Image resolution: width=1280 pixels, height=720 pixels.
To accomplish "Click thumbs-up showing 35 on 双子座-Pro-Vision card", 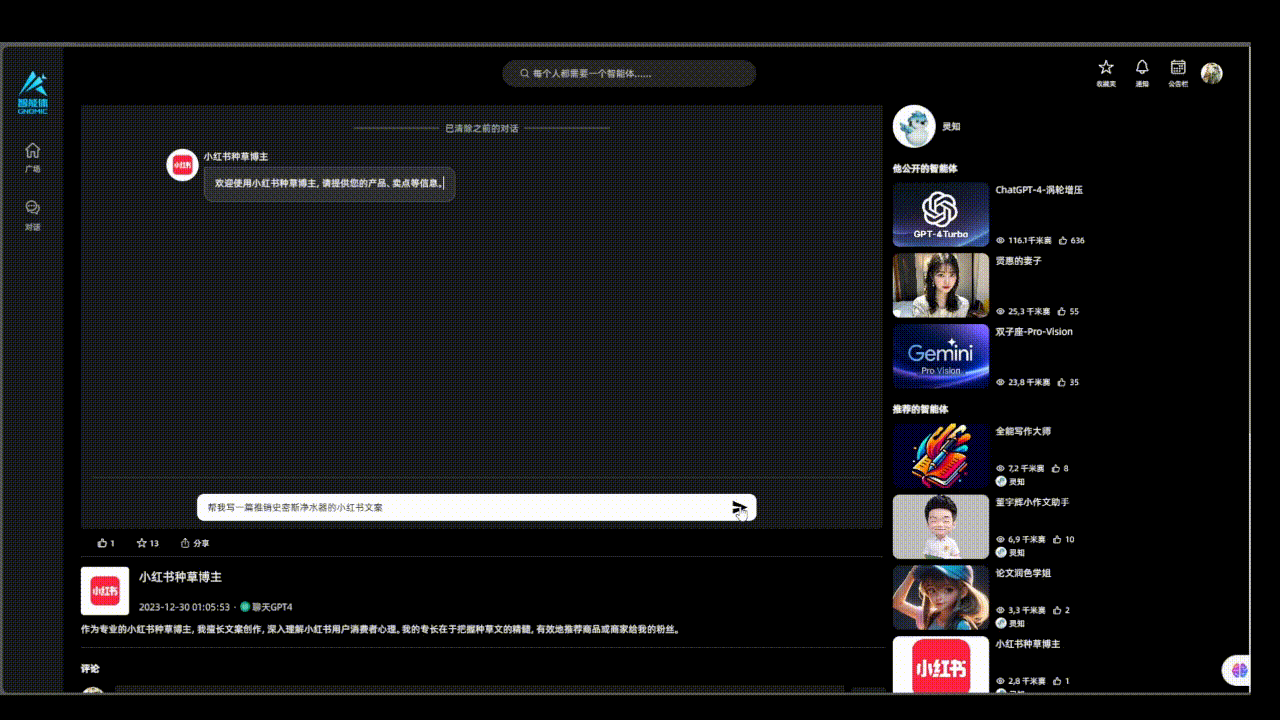I will pos(1062,382).
